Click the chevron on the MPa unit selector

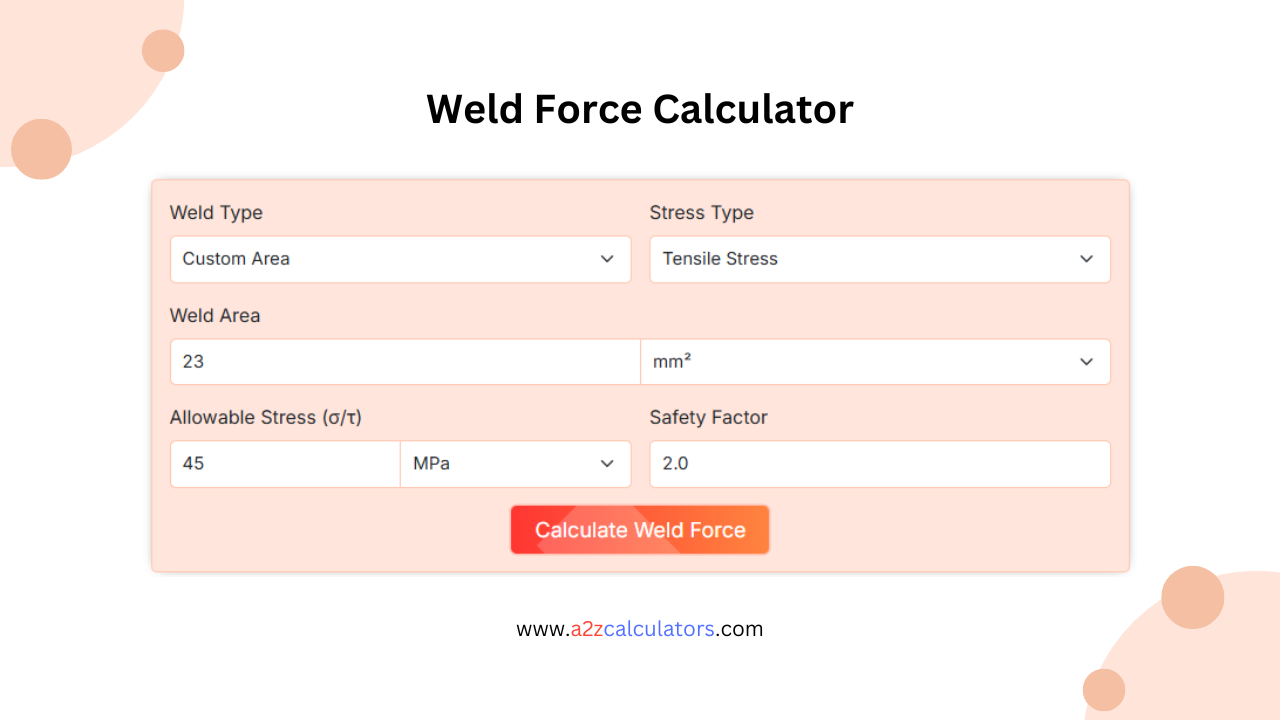(x=607, y=464)
